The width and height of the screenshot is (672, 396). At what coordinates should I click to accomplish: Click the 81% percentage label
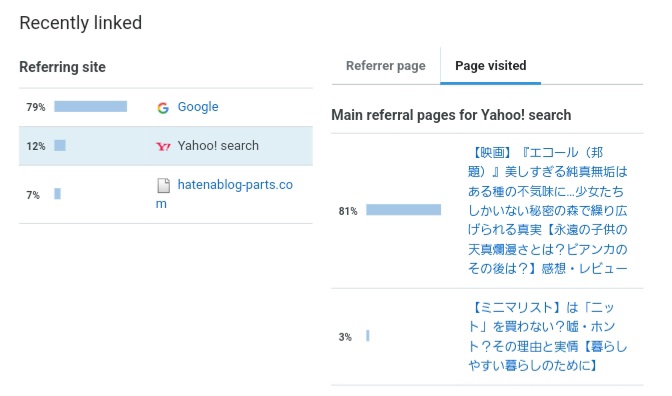[348, 211]
